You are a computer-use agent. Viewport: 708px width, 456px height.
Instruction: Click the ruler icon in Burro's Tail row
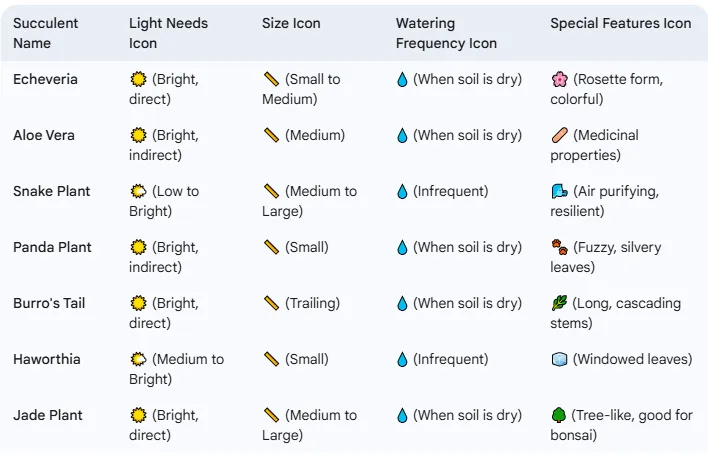[271, 303]
